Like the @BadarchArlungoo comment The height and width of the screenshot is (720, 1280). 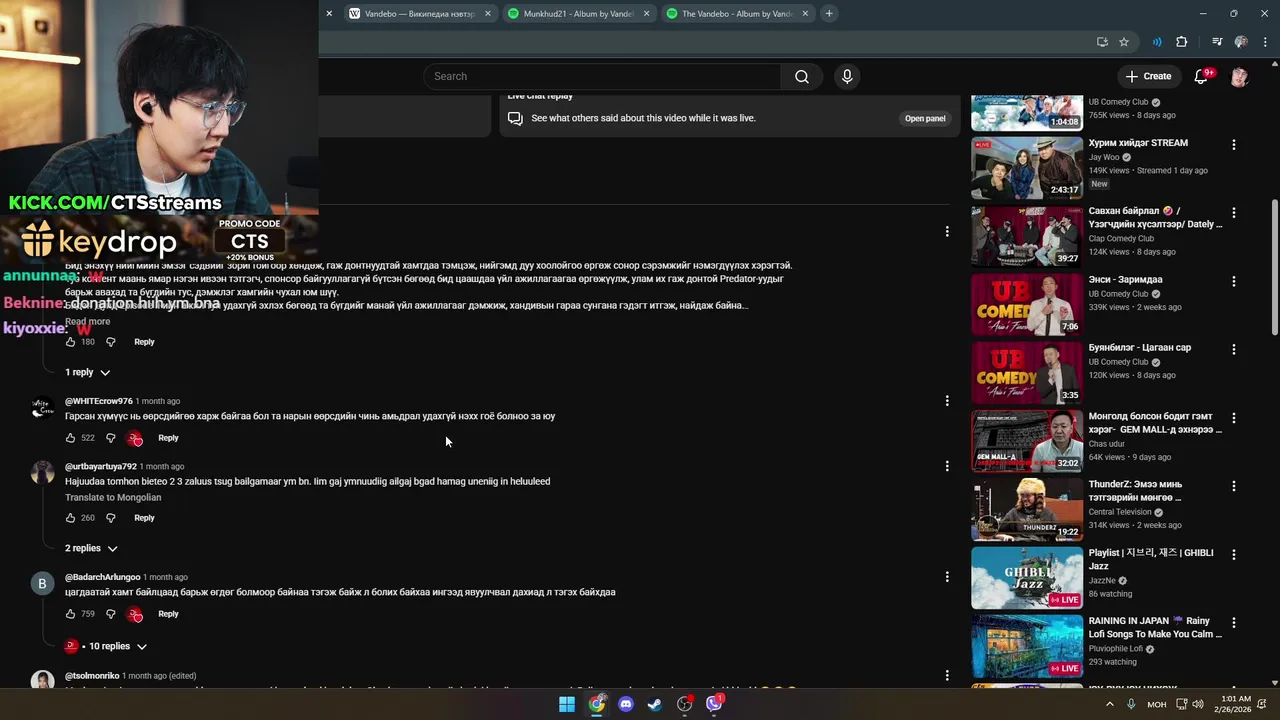pyautogui.click(x=70, y=614)
